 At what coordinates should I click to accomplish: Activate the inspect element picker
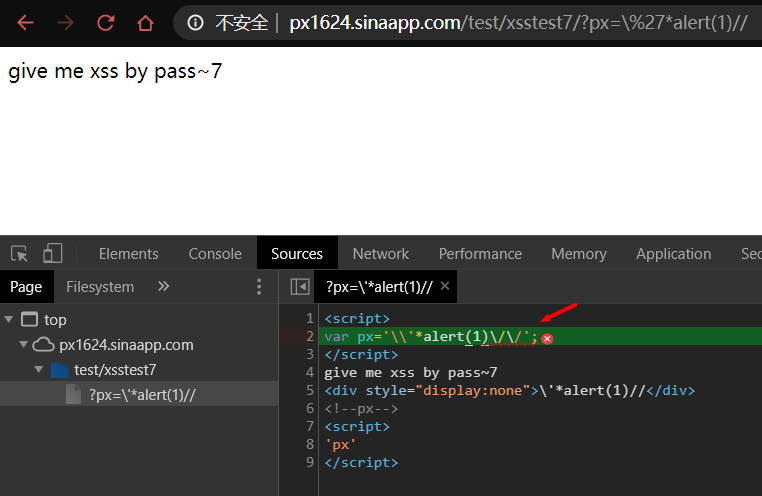(x=20, y=253)
